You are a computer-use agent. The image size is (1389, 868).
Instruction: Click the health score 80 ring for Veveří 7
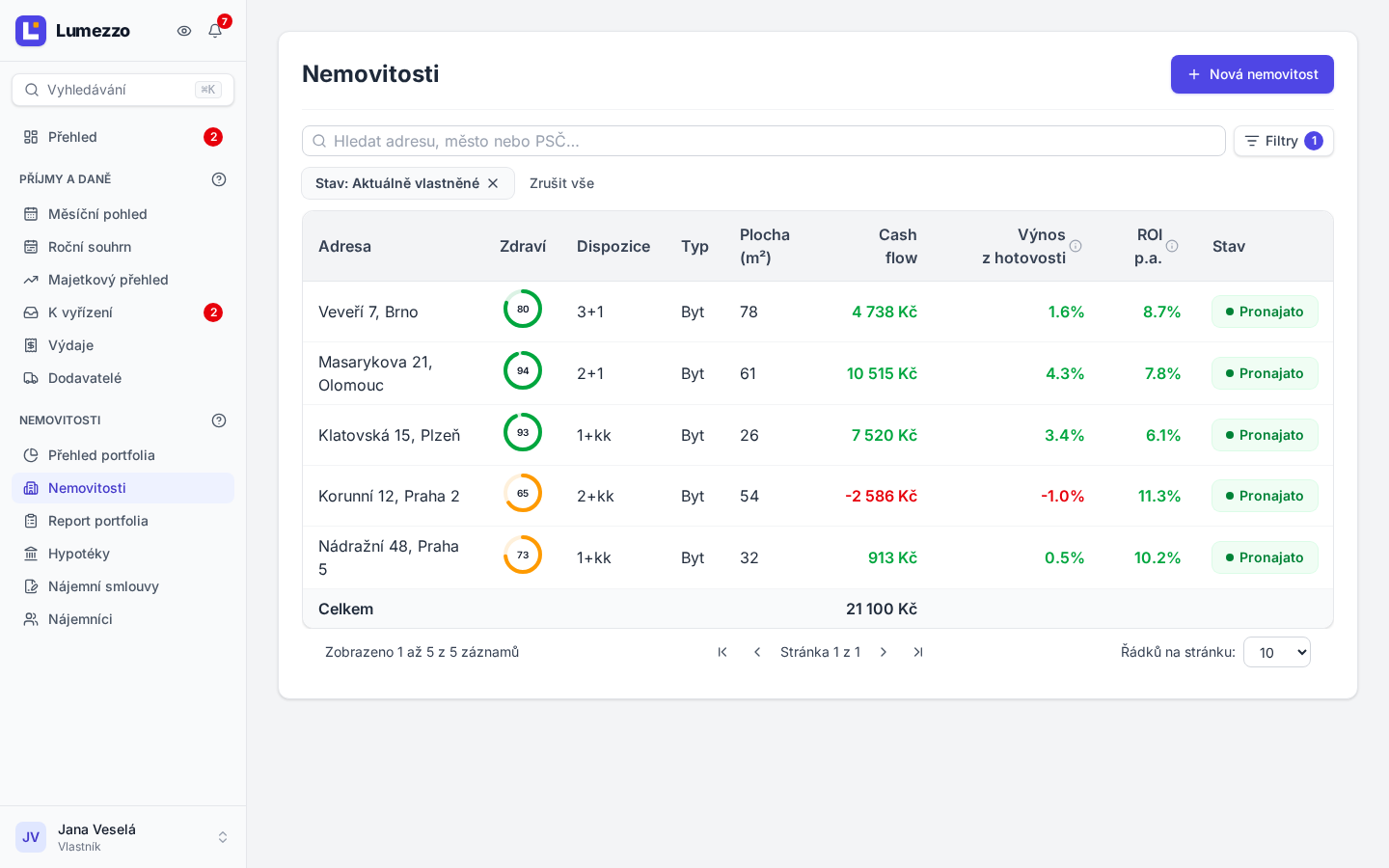click(x=523, y=309)
